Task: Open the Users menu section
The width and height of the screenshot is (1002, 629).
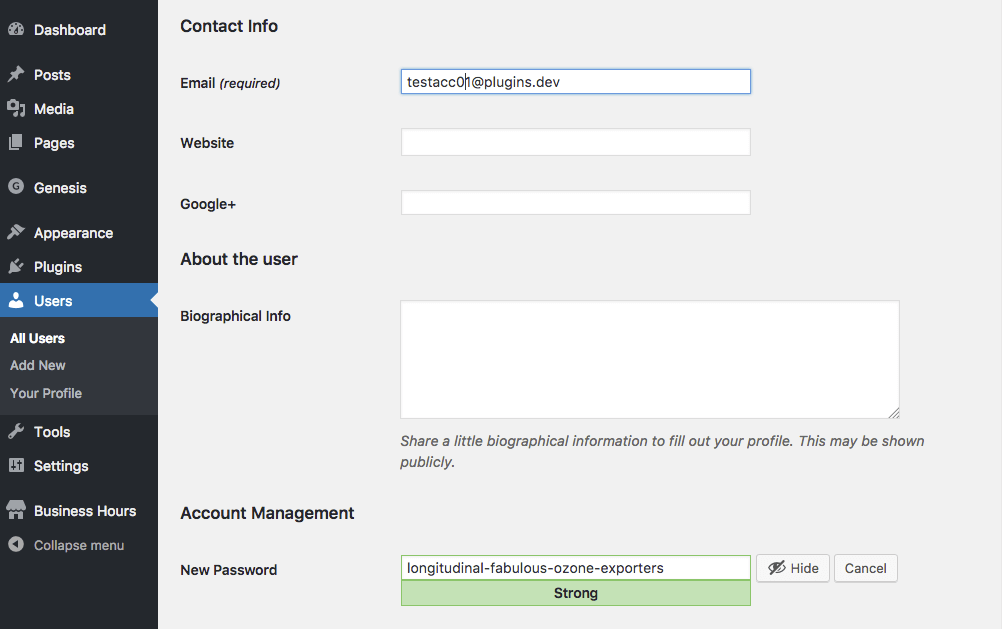Action: (53, 301)
